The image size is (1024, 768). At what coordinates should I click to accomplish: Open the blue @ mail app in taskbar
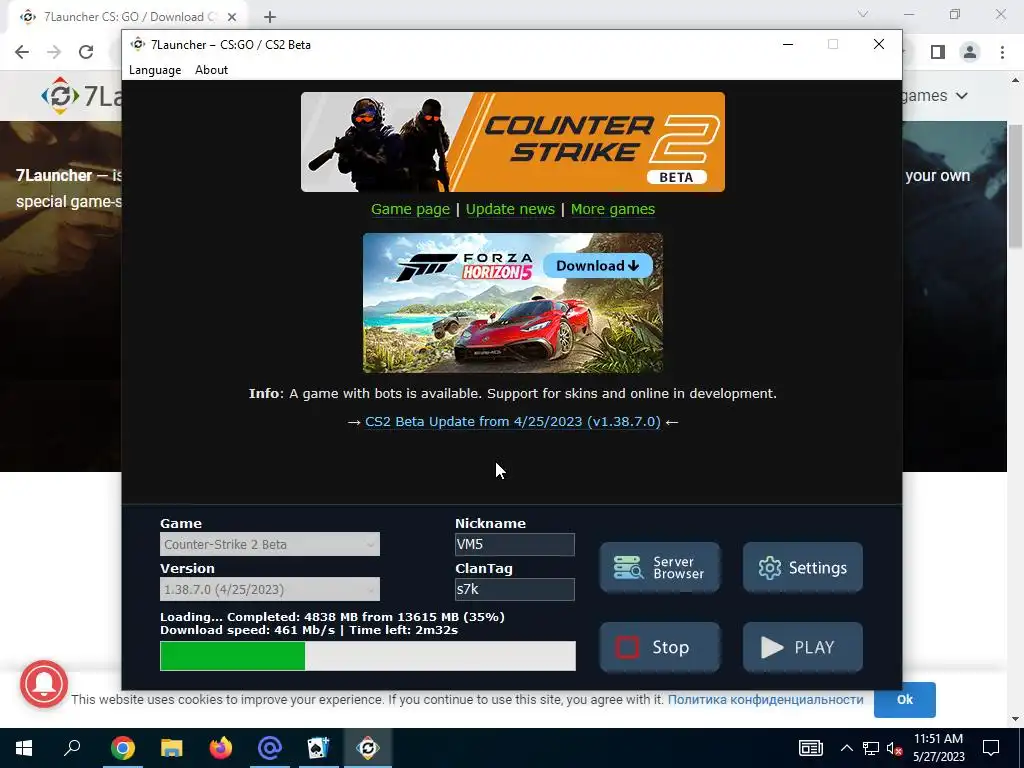[x=270, y=748]
